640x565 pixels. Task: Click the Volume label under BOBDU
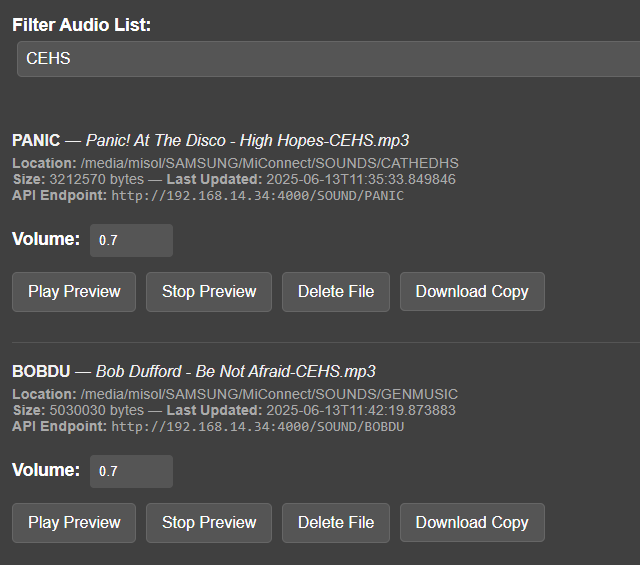(46, 470)
